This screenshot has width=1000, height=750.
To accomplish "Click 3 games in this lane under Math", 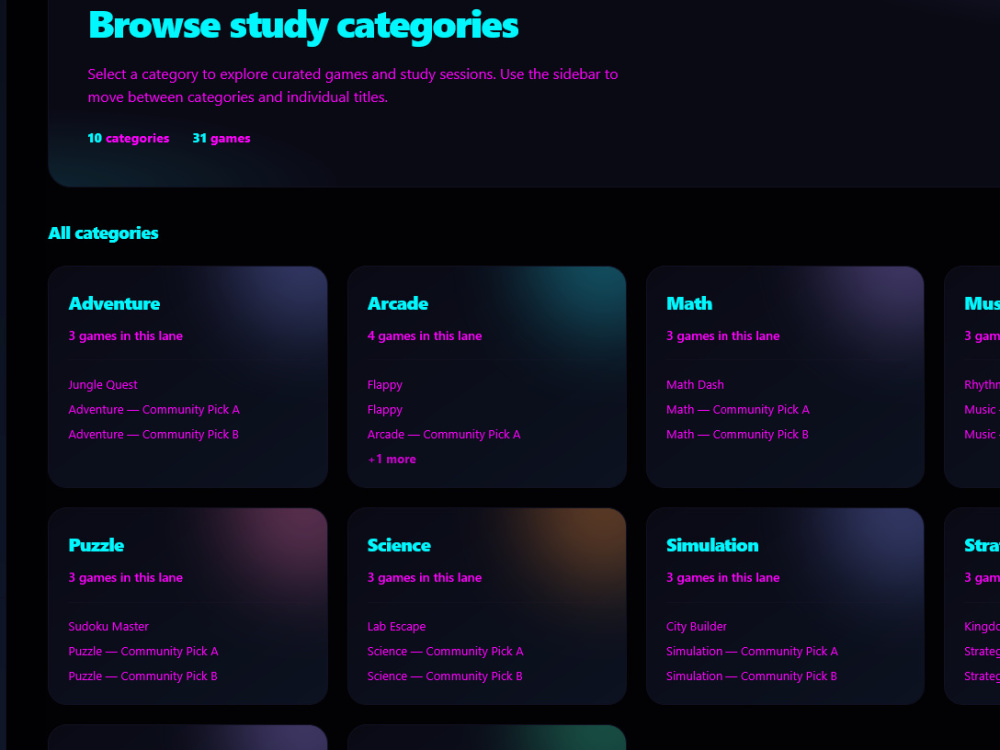I will tap(723, 336).
